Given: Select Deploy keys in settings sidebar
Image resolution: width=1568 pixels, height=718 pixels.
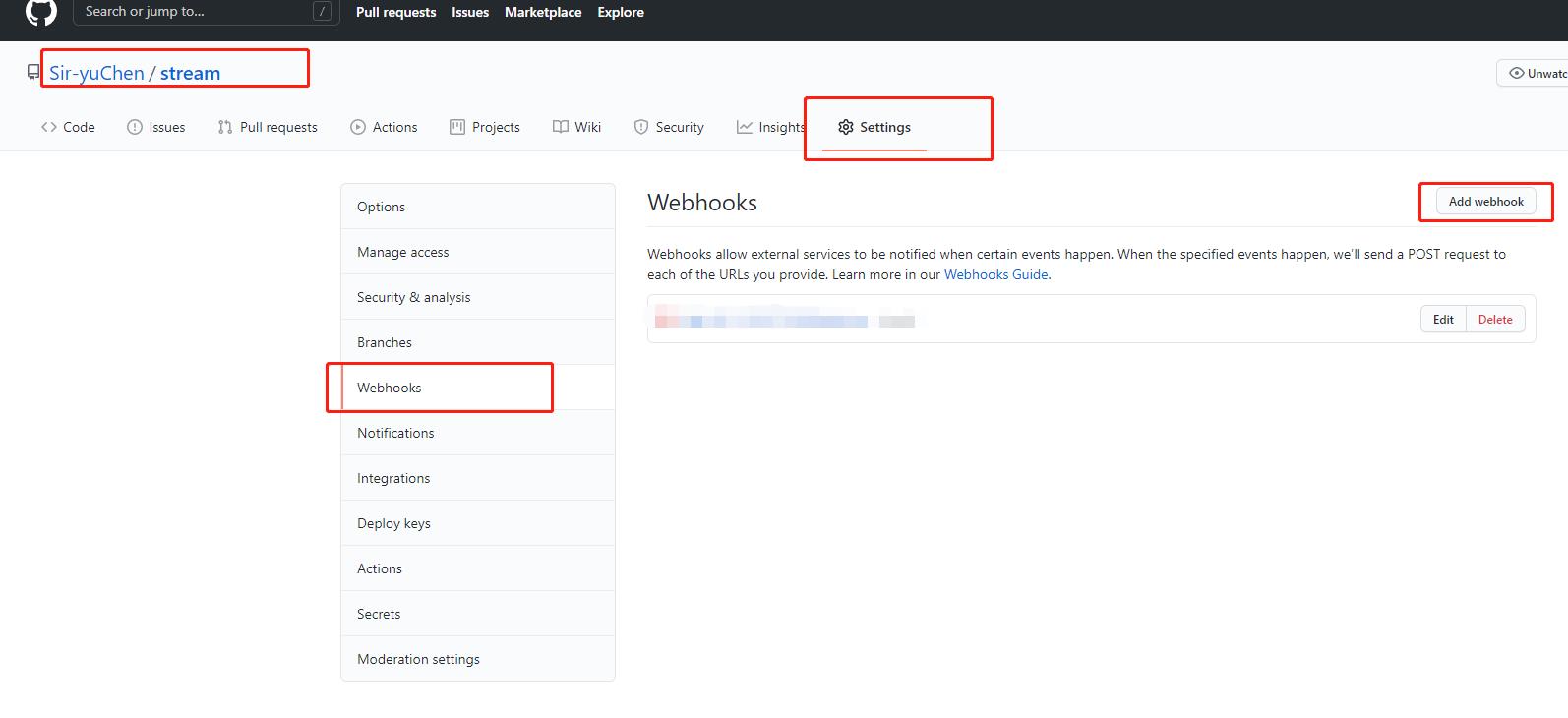Looking at the screenshot, I should tap(478, 523).
